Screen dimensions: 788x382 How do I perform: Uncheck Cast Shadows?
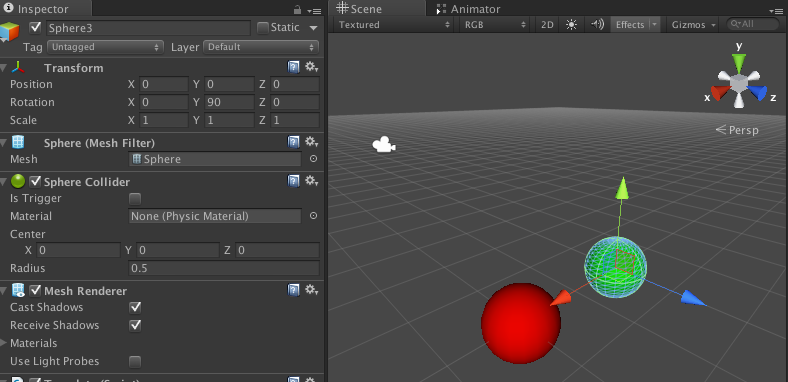pyautogui.click(x=135, y=307)
